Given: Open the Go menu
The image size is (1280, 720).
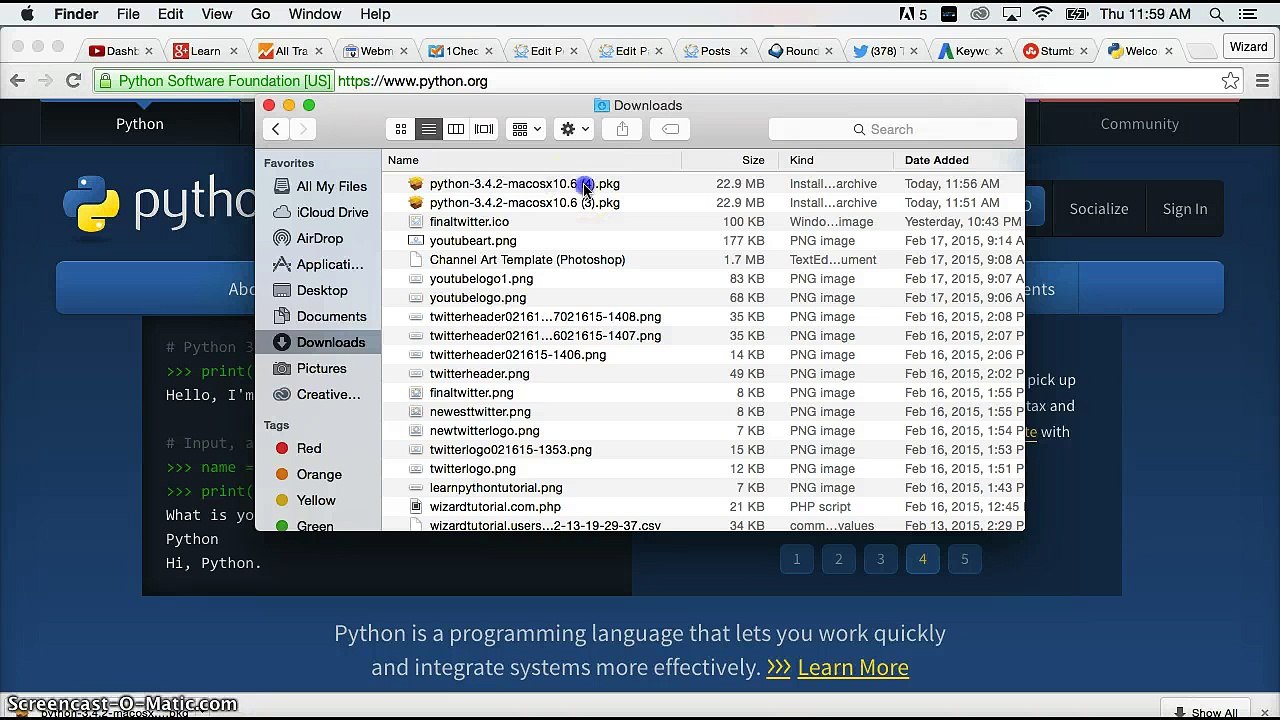Looking at the screenshot, I should (x=260, y=14).
